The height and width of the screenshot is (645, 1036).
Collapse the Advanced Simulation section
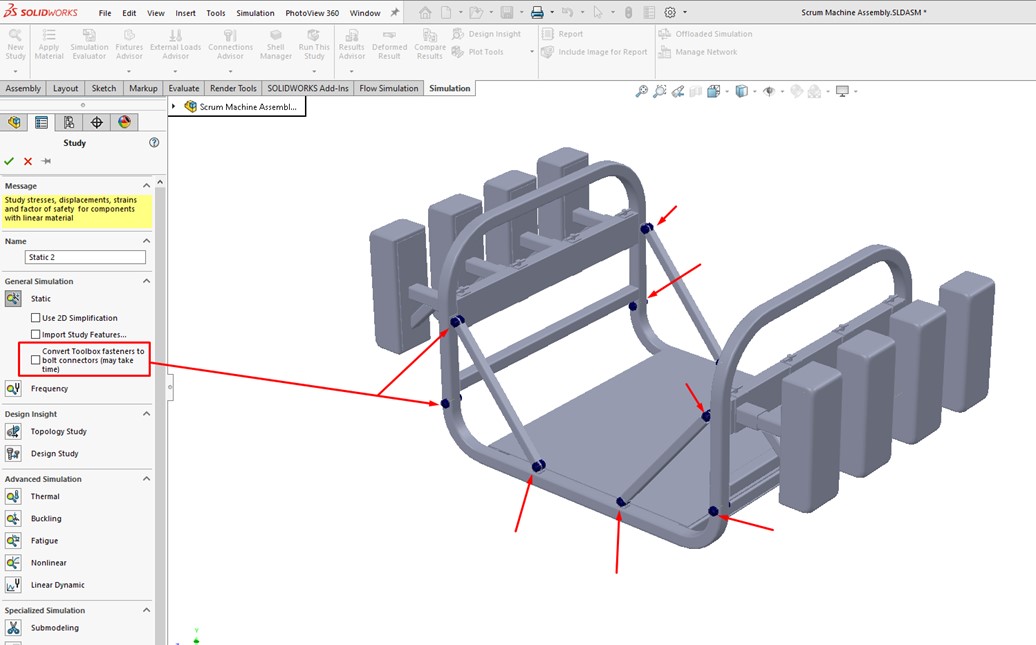(146, 480)
